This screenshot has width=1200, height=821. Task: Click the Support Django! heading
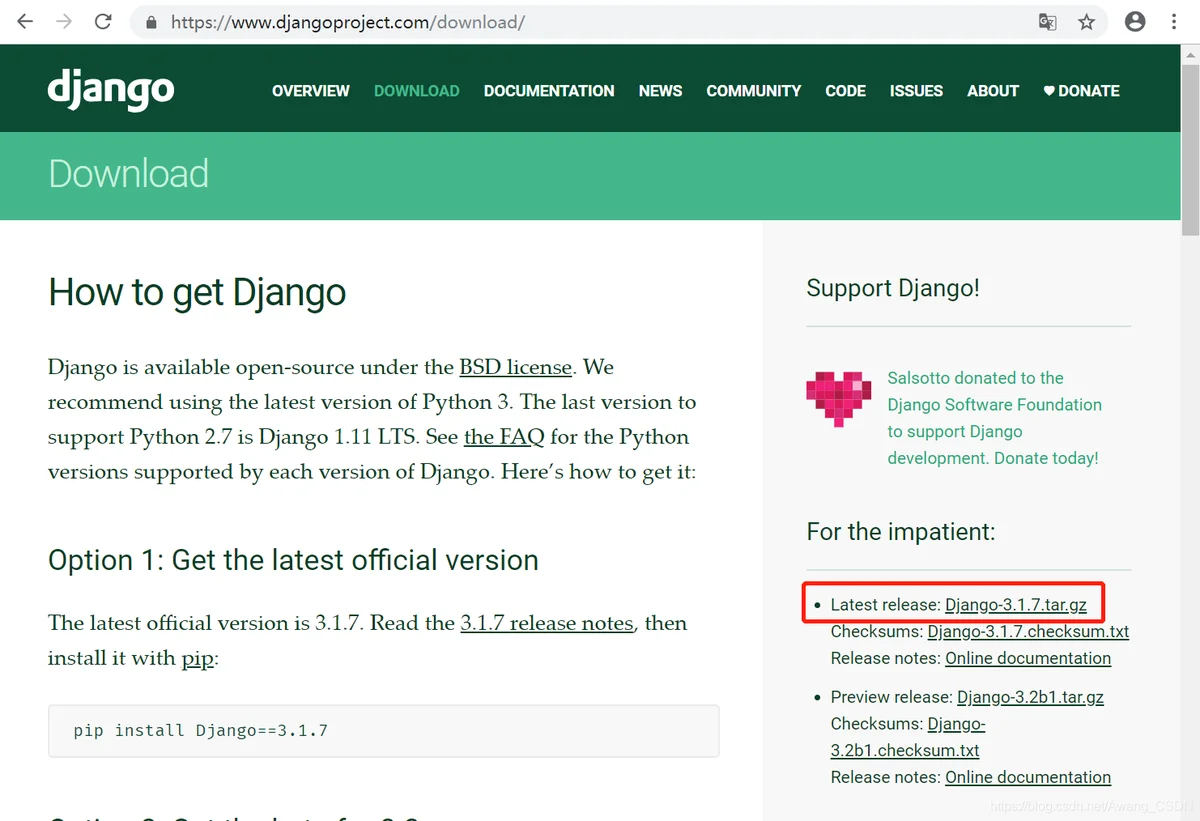(893, 288)
